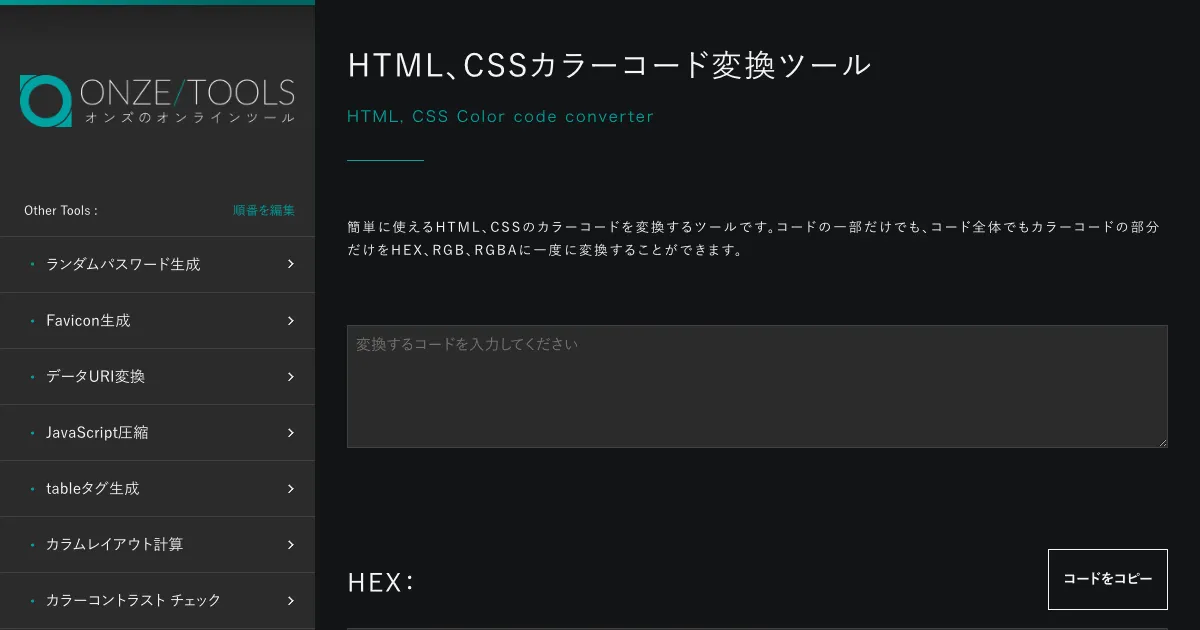Screen dimensions: 1200x630
Task: Focus the 変換するコードを入力してください text area
Action: point(757,386)
